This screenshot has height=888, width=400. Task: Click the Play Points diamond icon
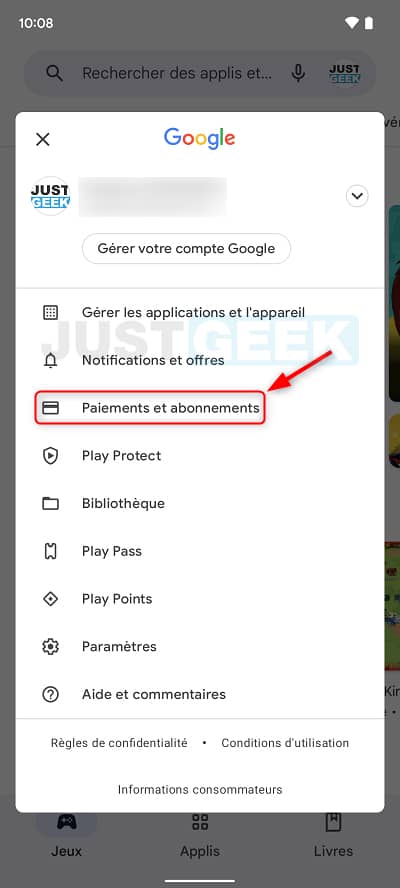click(50, 599)
